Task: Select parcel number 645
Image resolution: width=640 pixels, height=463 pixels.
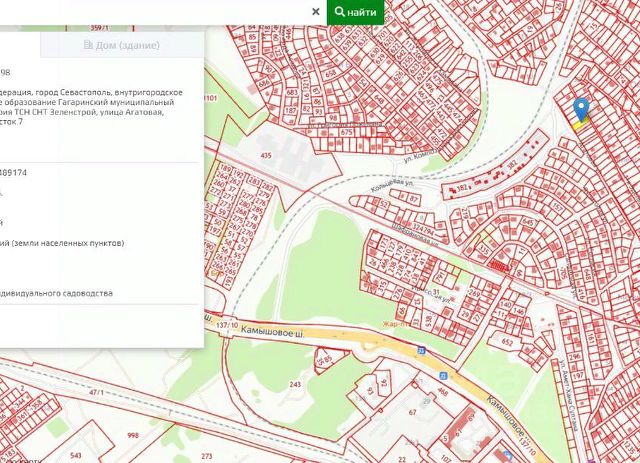Action: point(528,223)
